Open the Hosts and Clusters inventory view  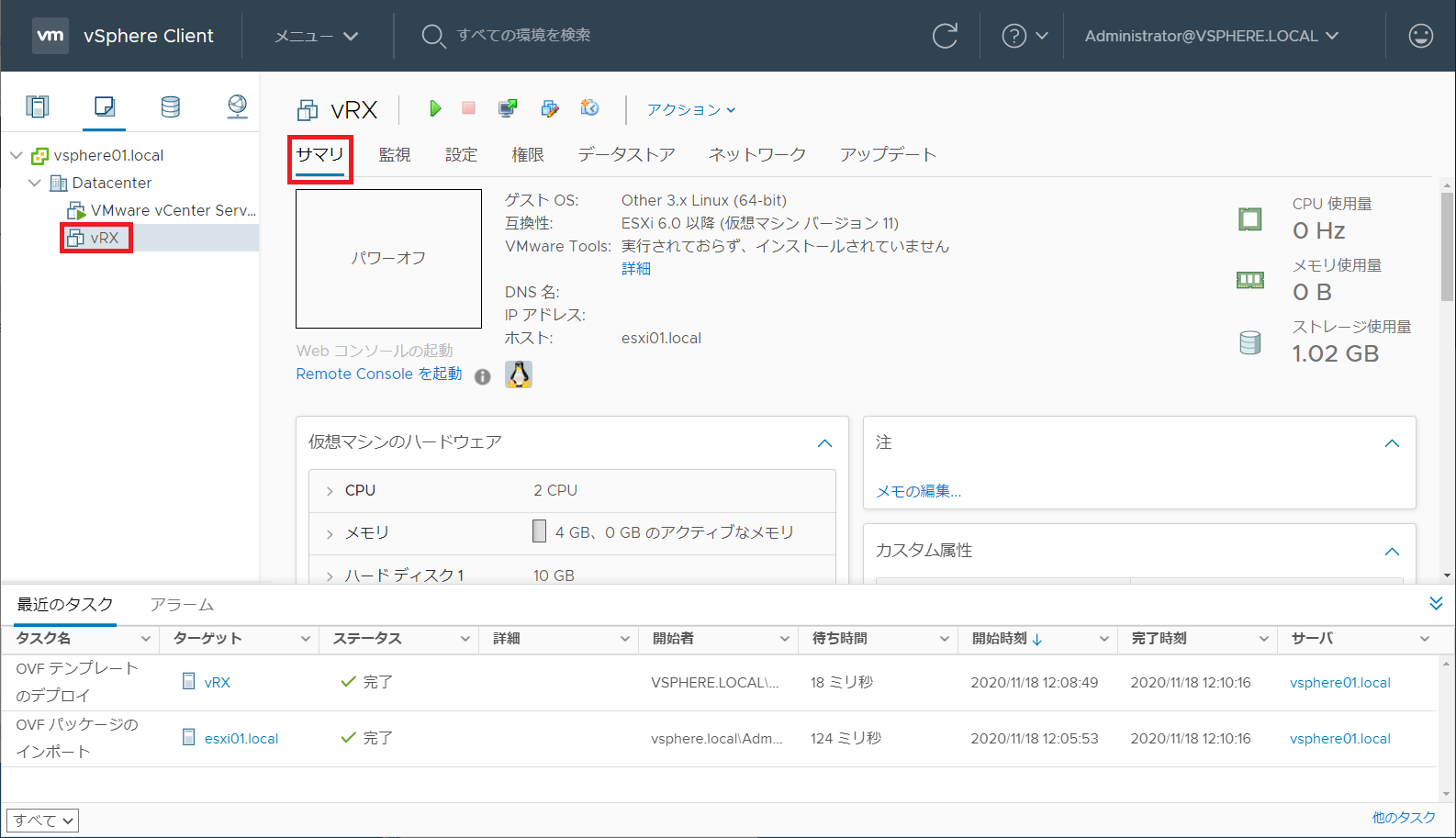coord(38,106)
